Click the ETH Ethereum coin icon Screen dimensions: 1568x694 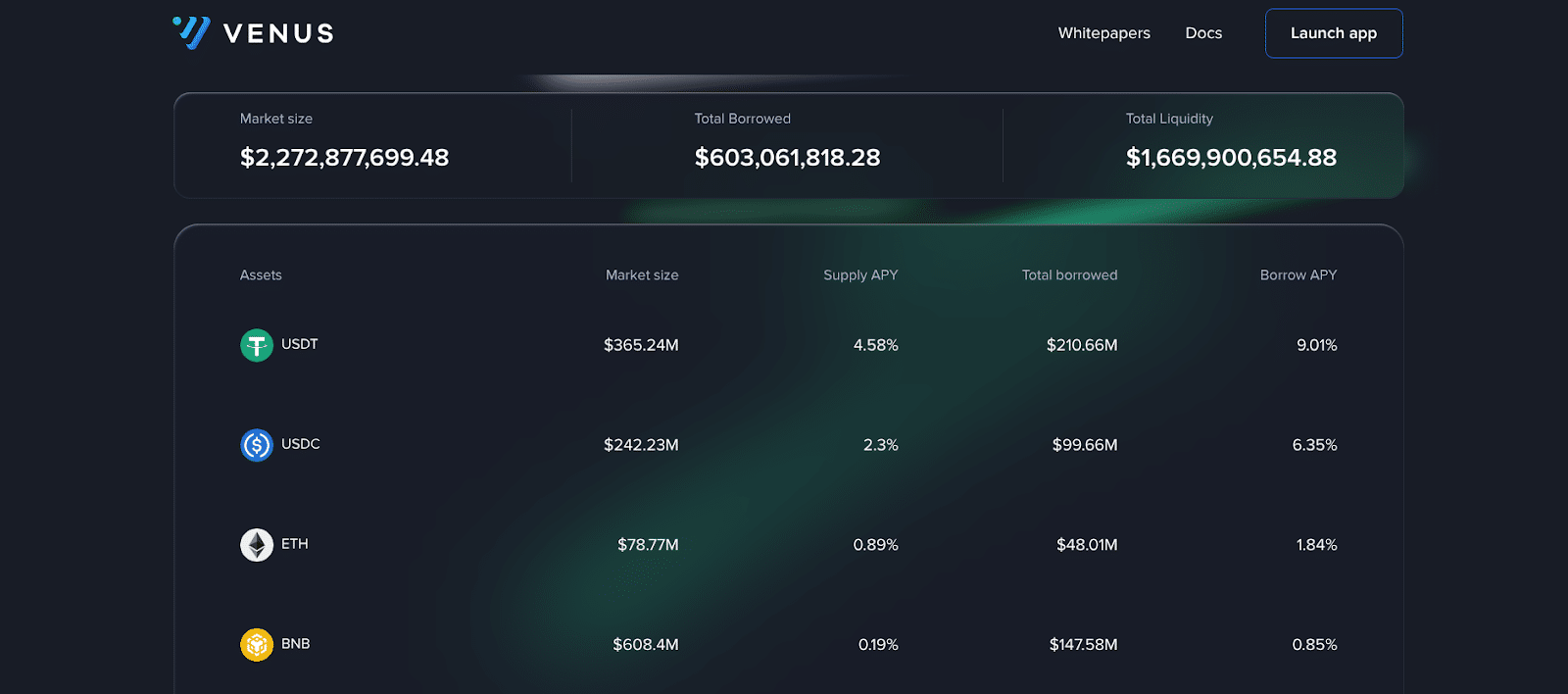(x=257, y=545)
